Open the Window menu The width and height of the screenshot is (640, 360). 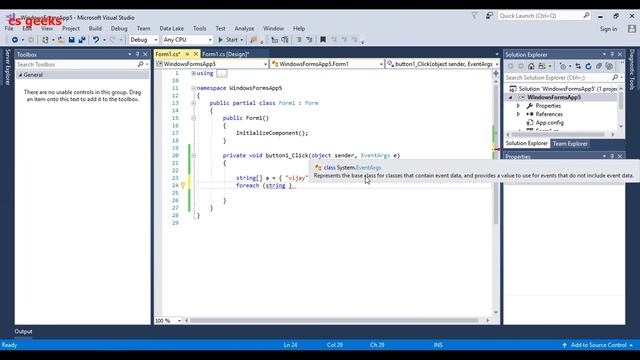click(273, 29)
